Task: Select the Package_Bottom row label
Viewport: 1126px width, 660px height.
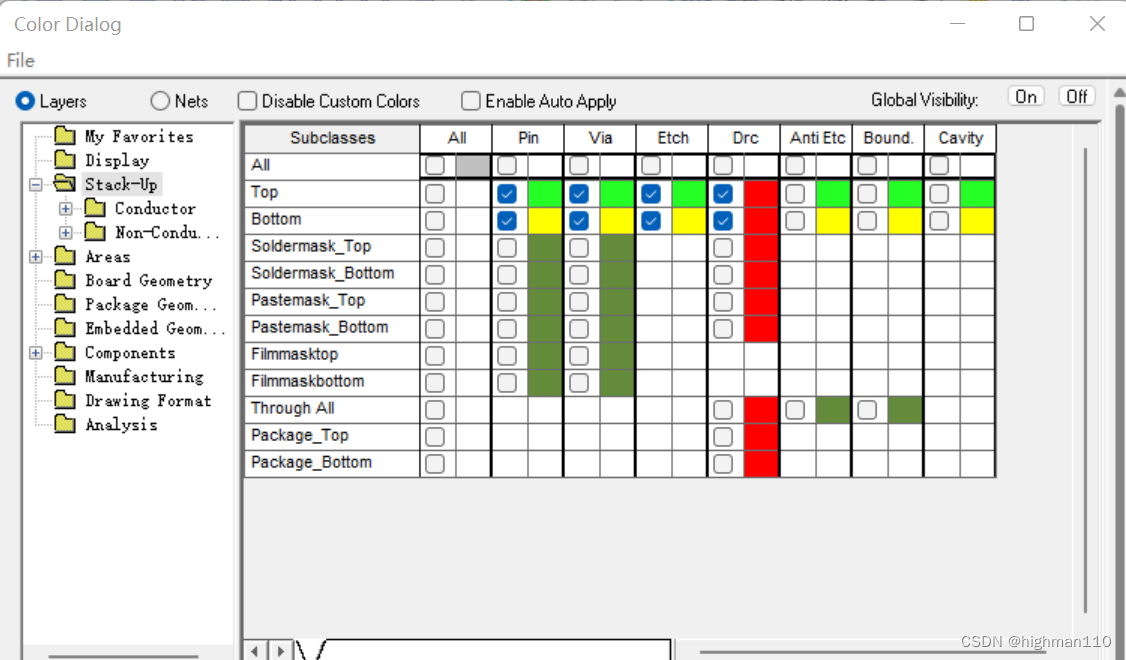Action: click(x=311, y=463)
